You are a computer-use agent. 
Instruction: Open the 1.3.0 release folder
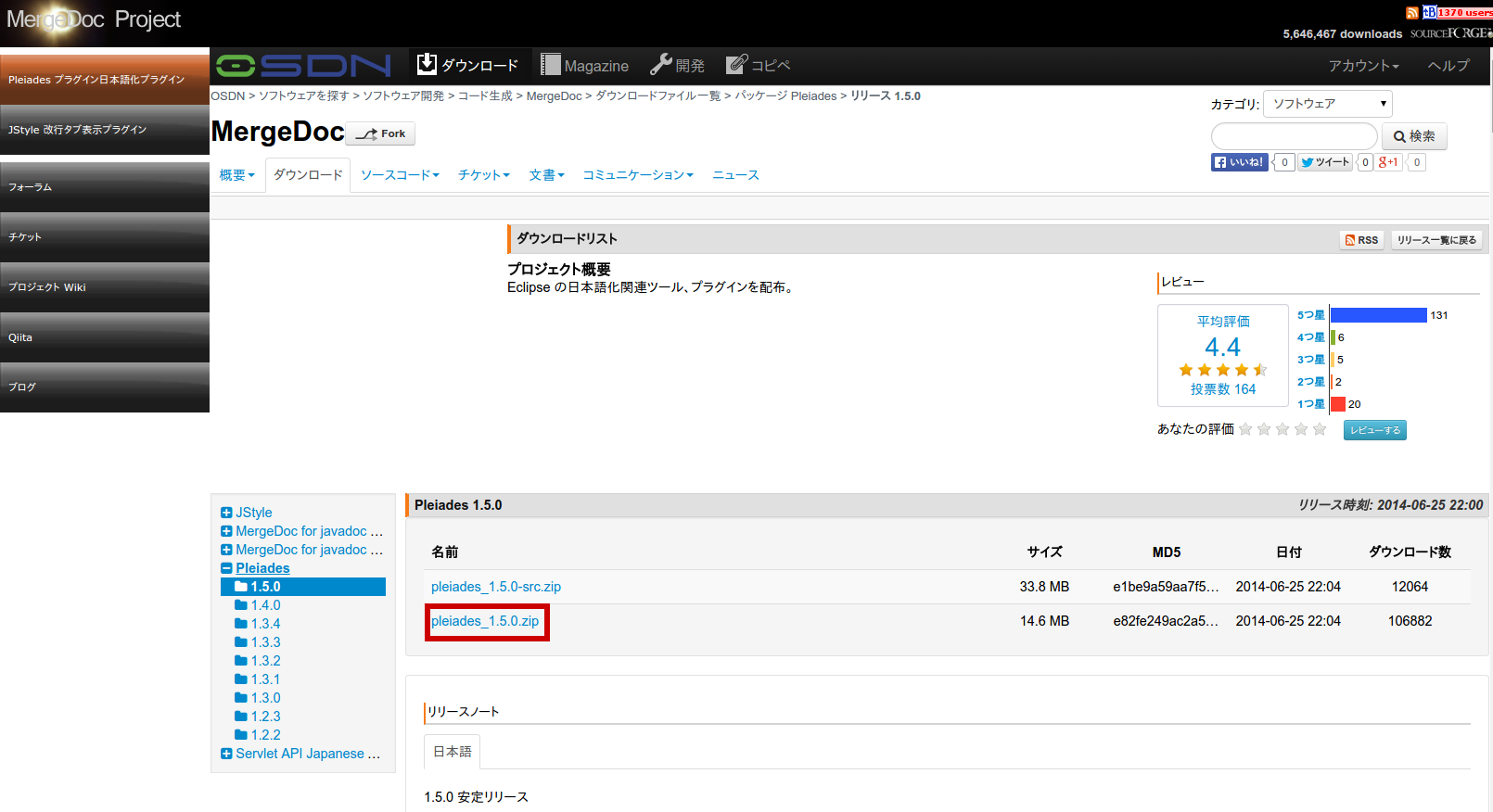258,698
